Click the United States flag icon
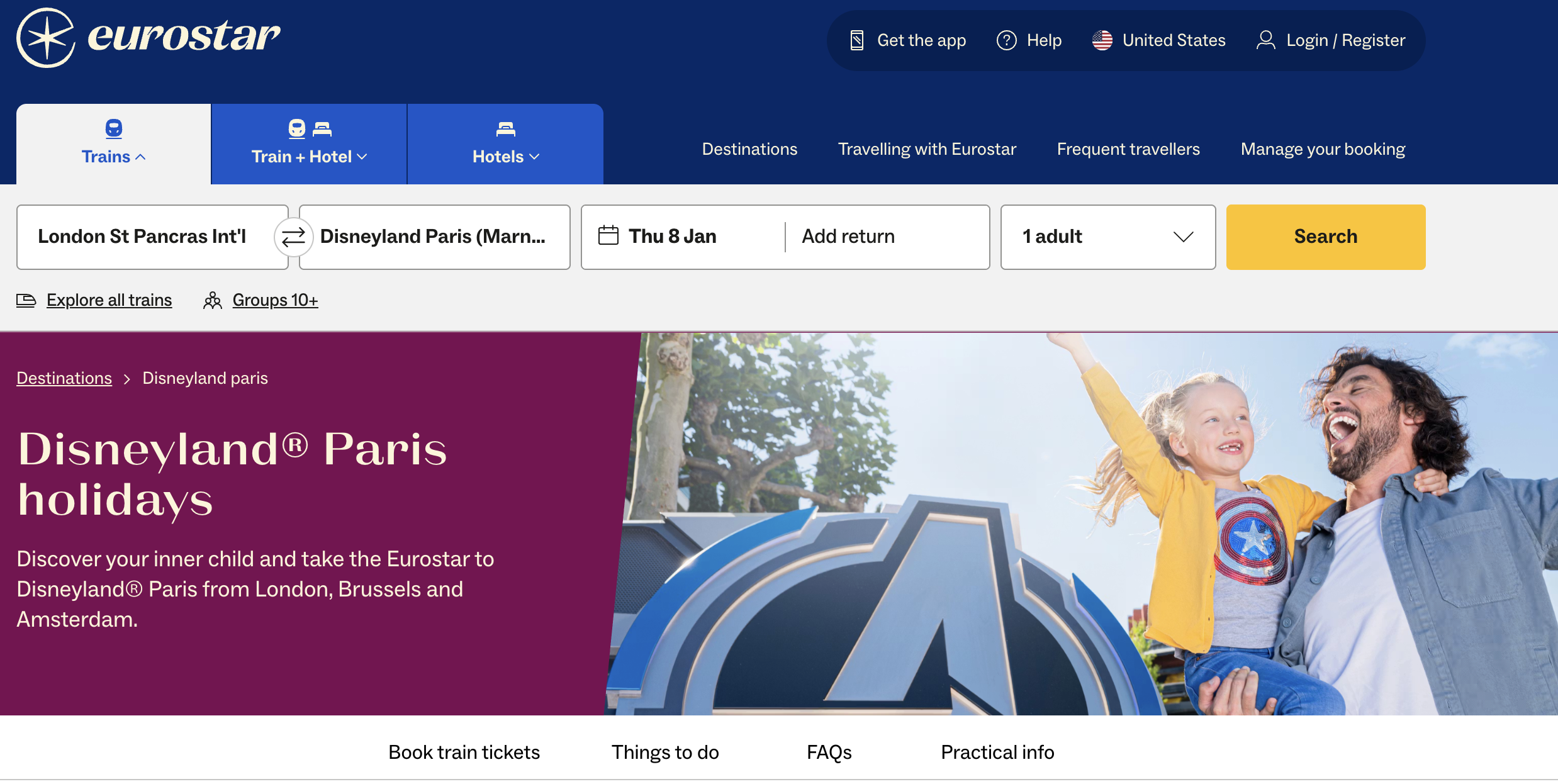The height and width of the screenshot is (784, 1558). (1102, 39)
